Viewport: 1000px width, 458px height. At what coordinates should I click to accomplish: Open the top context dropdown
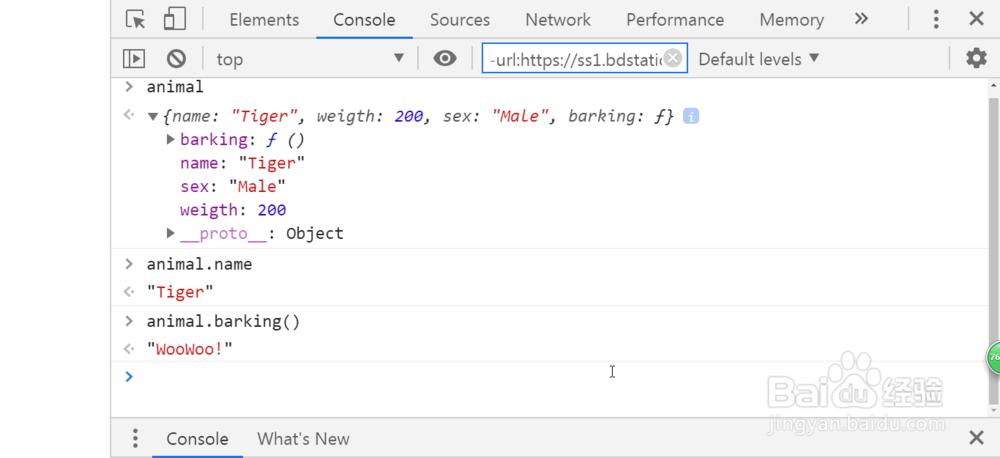pyautogui.click(x=310, y=59)
